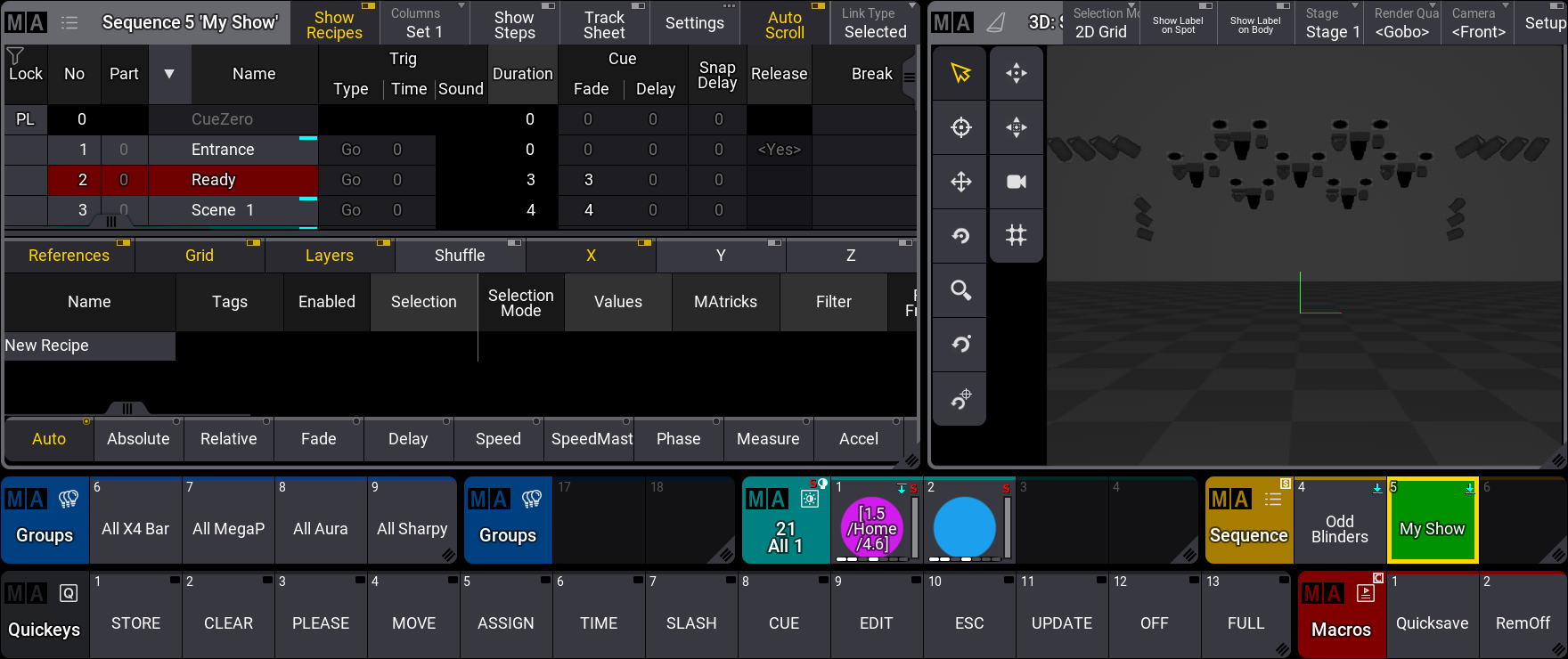Open the list menu icon beside Sequence 5 title
This screenshot has height=659, width=1568.
click(69, 23)
